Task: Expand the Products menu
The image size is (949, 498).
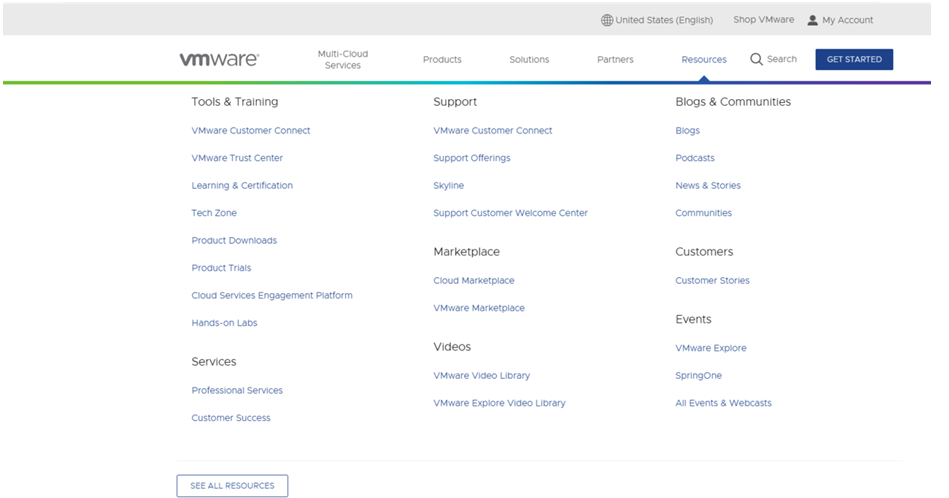Action: [442, 59]
